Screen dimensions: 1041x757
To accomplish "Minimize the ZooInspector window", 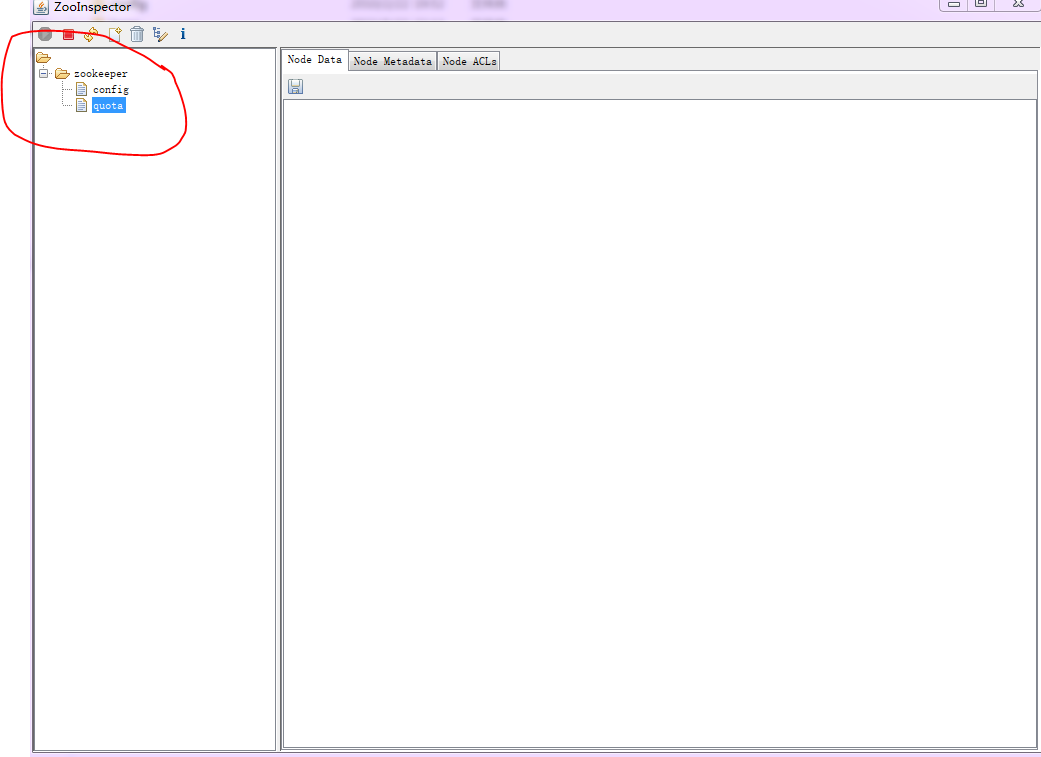I will coord(954,4).
